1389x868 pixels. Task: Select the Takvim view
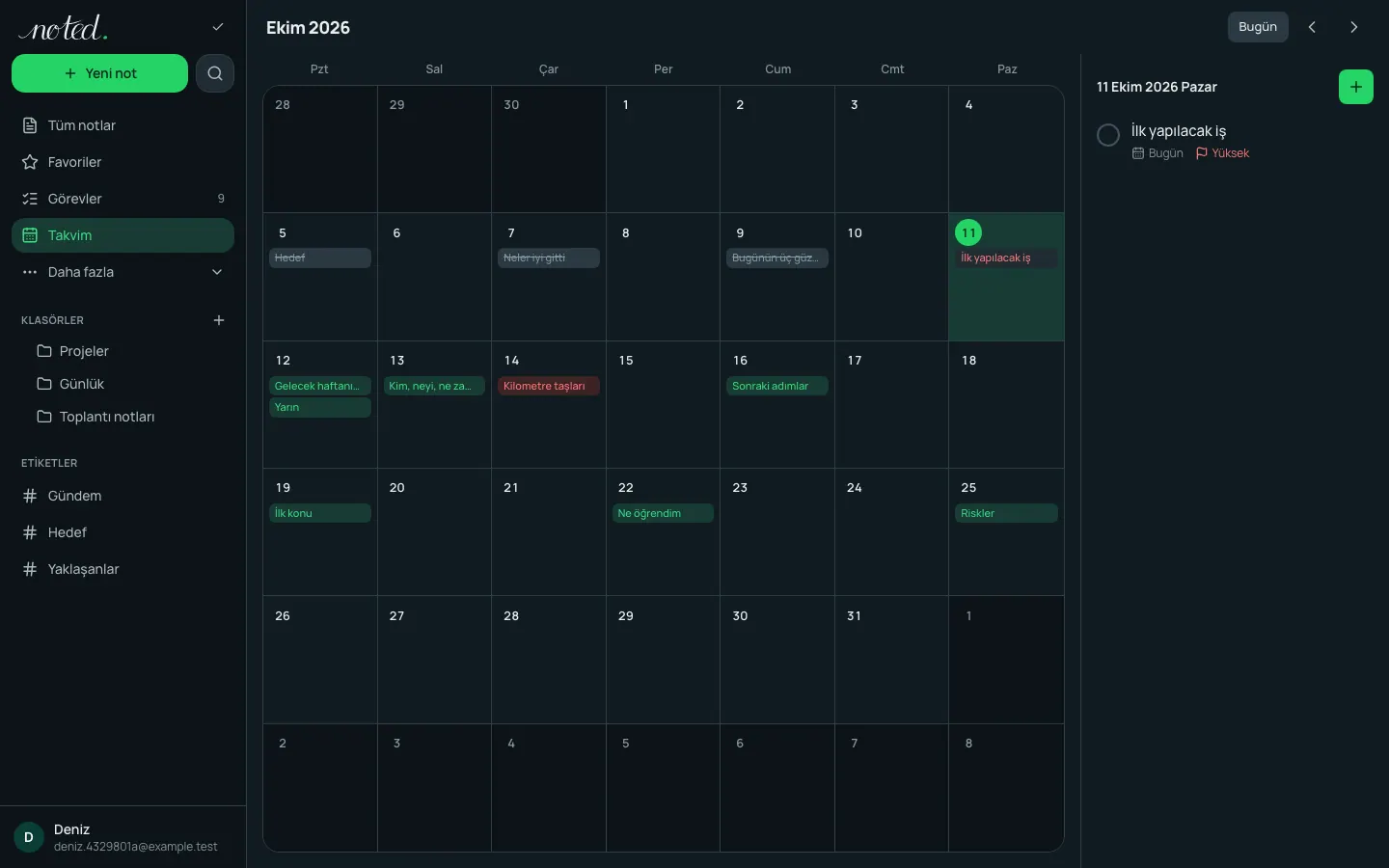point(123,235)
